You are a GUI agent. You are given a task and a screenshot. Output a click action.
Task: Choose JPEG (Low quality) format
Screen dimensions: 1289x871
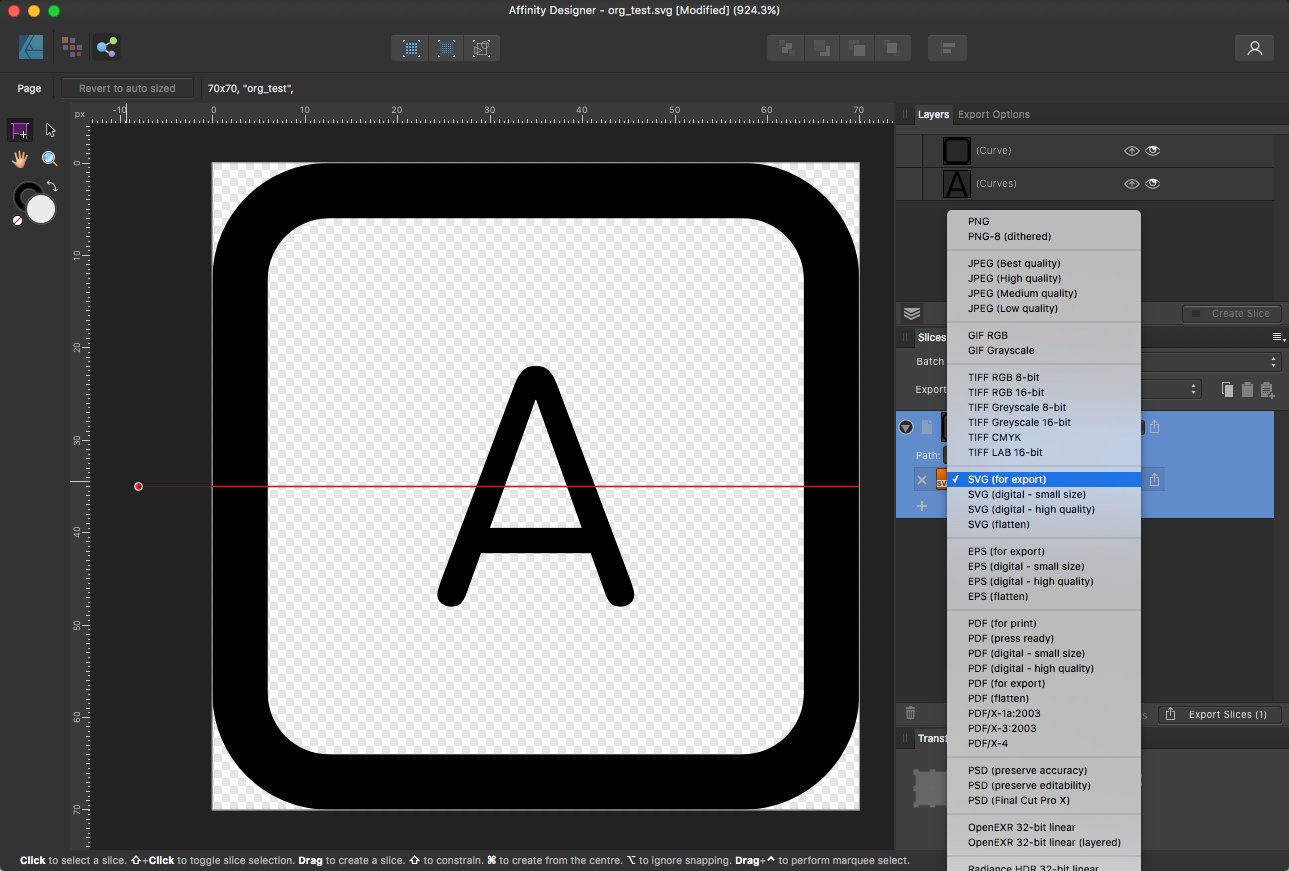(1043, 309)
